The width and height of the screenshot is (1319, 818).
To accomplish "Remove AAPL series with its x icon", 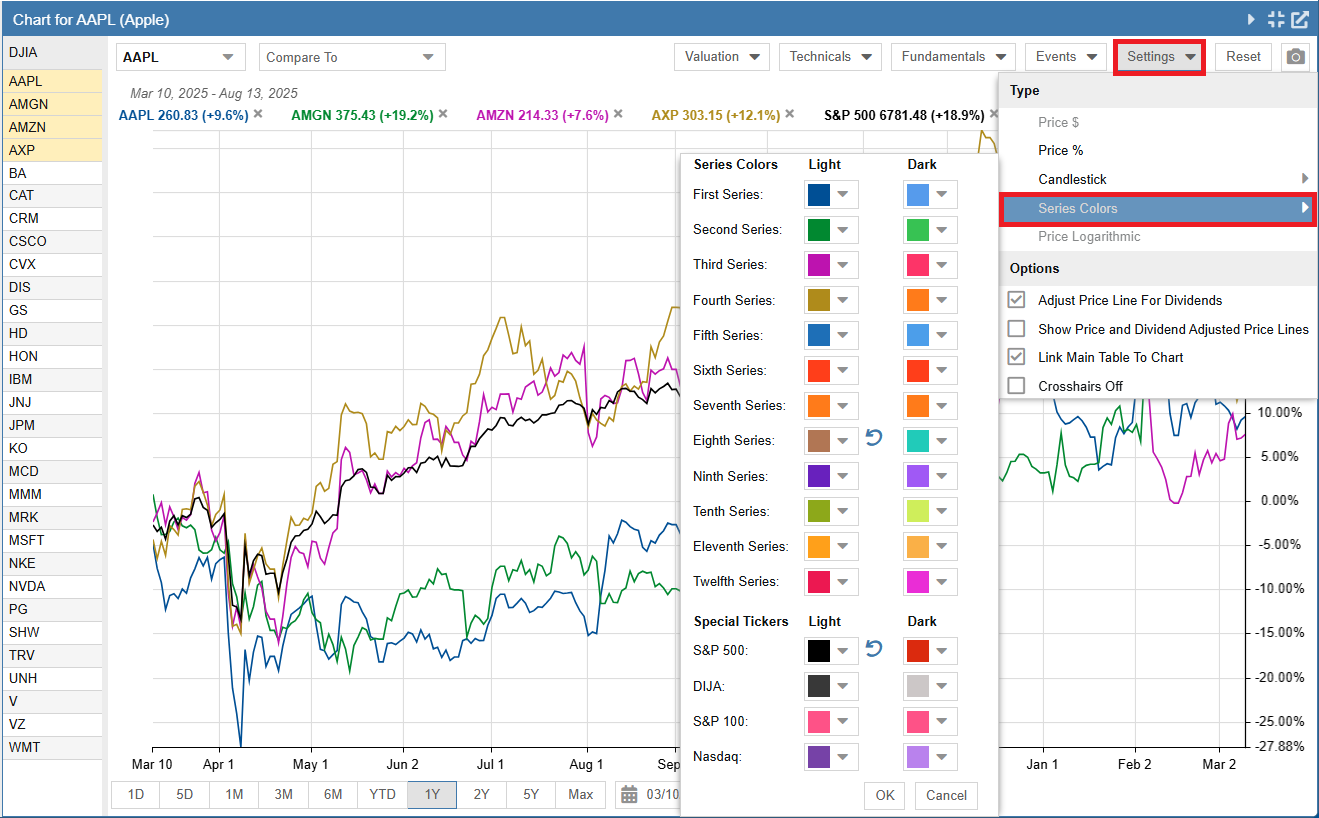I will coord(258,114).
